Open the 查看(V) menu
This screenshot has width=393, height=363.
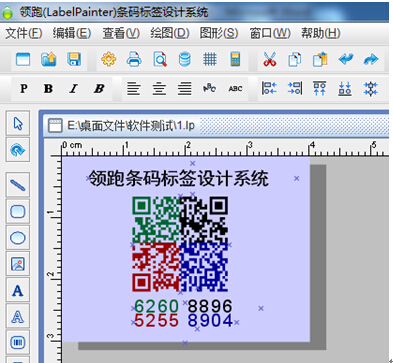(121, 33)
